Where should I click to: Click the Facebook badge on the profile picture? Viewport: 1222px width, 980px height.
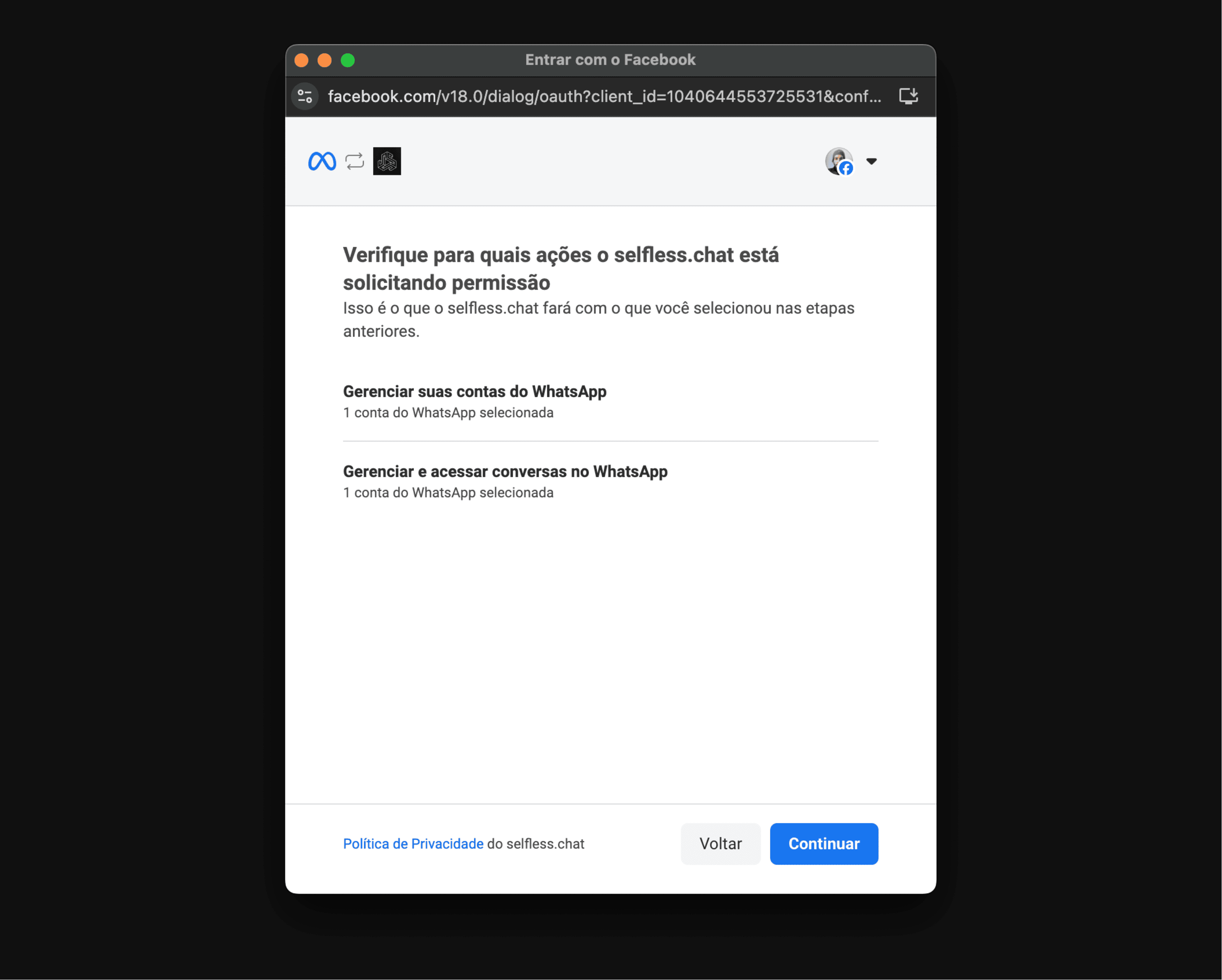coord(846,168)
